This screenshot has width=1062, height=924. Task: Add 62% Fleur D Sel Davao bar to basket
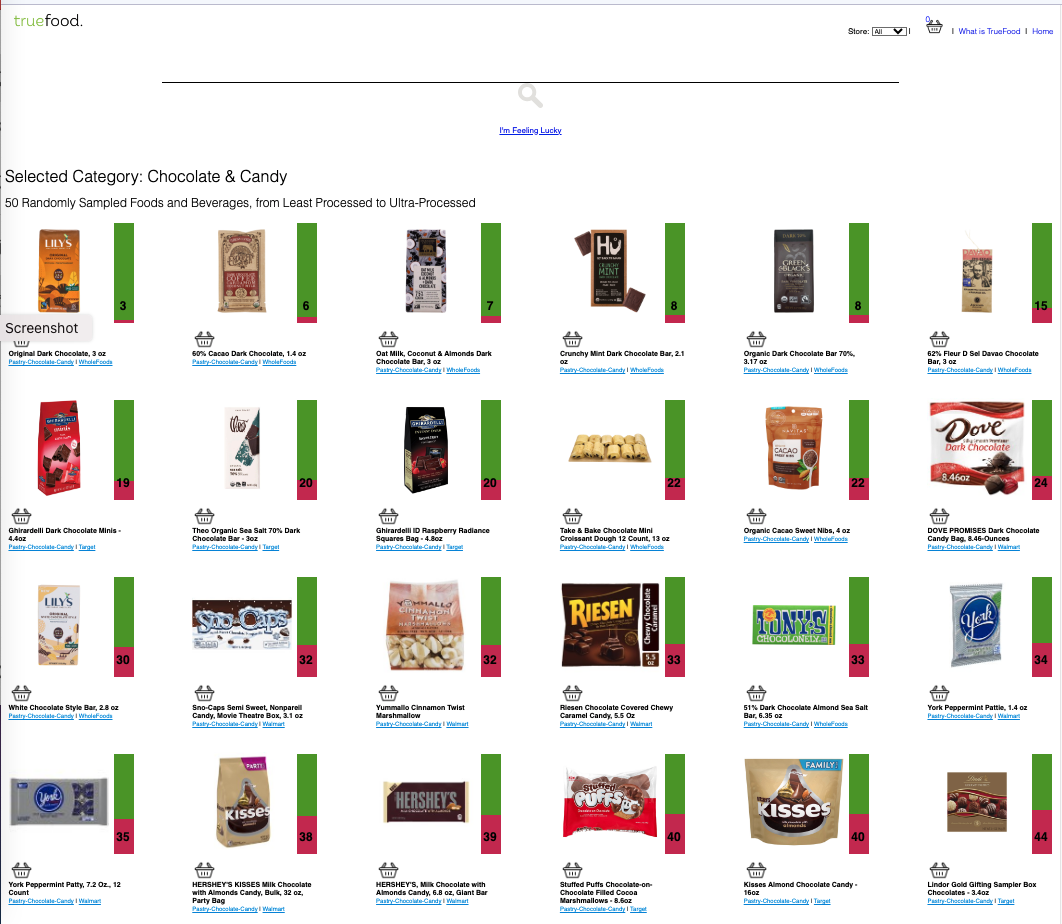pyautogui.click(x=939, y=339)
